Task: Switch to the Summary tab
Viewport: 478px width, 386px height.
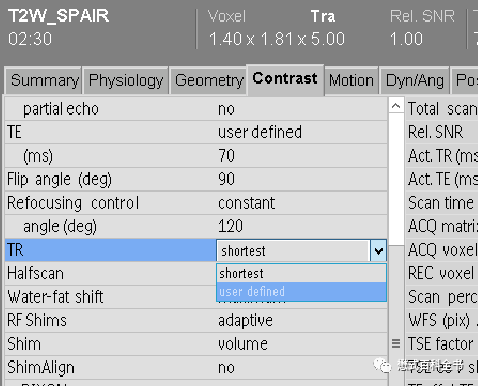Action: [x=43, y=80]
